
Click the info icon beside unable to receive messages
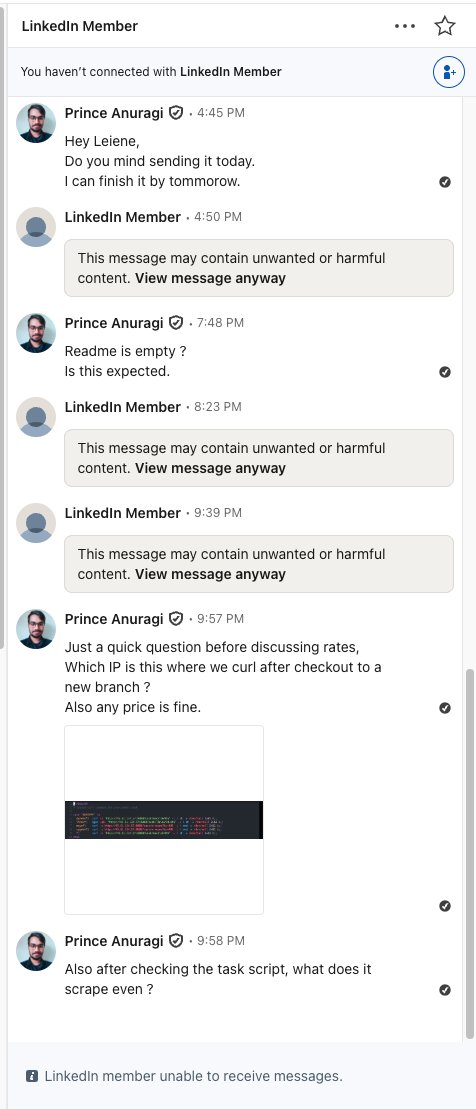click(32, 1076)
